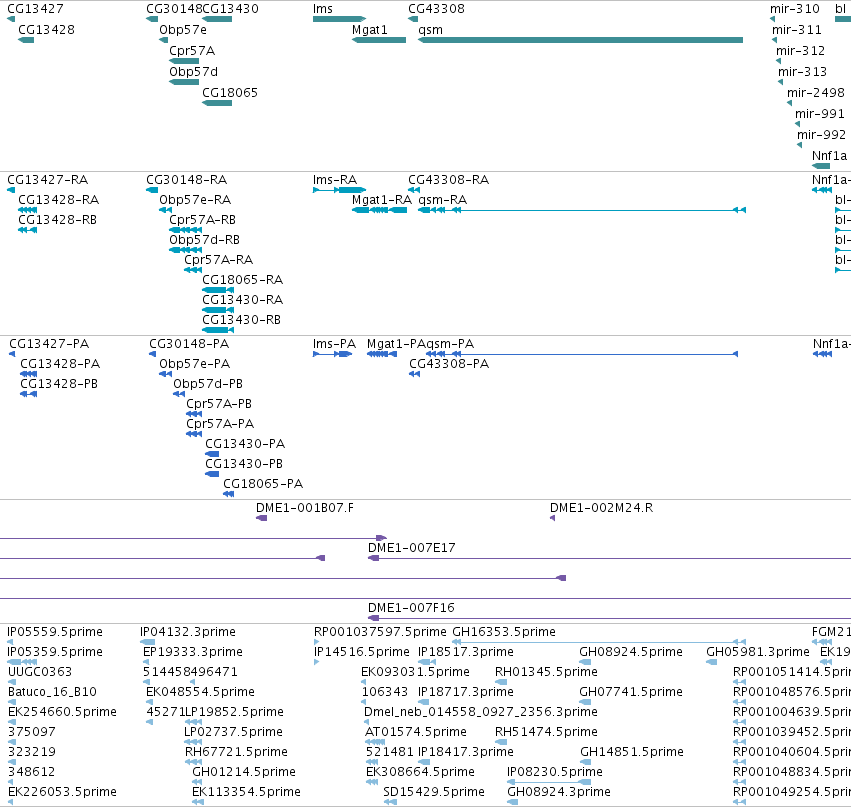Select the EK254660.5prime EST label
Image resolution: width=851 pixels, height=807 pixels.
pyautogui.click(x=62, y=712)
